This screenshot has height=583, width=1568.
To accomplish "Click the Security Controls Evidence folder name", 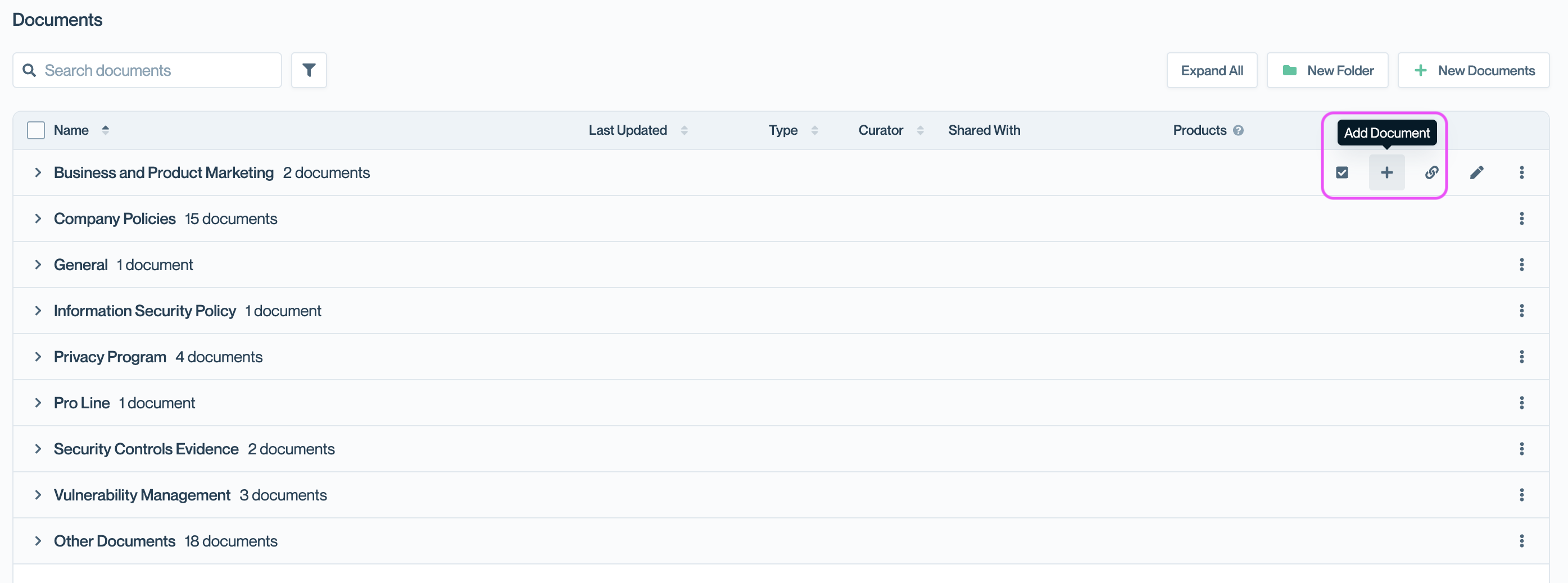I will point(146,449).
